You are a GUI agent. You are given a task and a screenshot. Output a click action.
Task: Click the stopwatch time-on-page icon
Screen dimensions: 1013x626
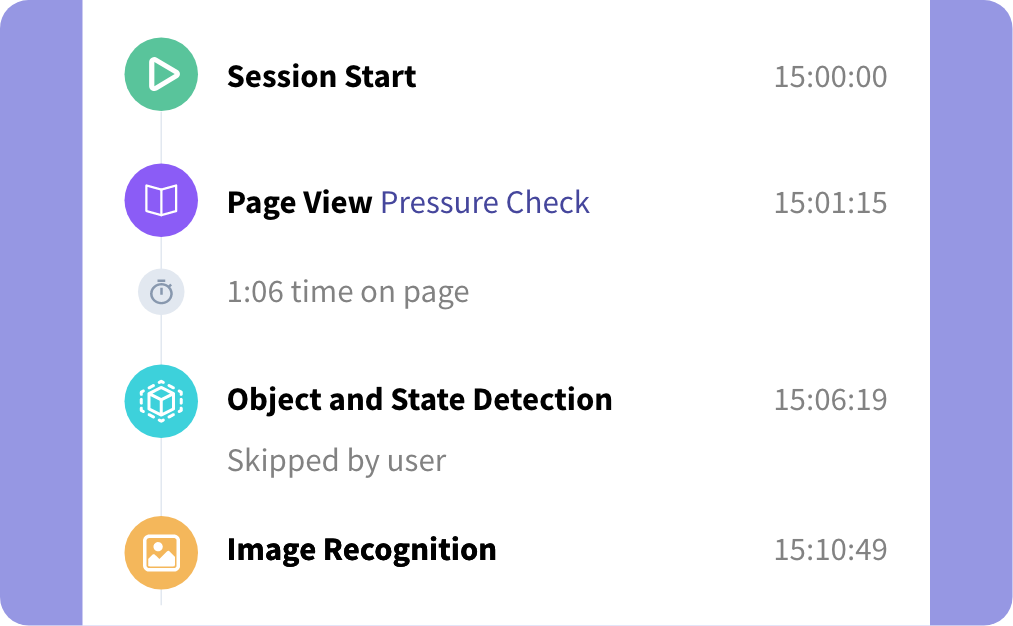point(160,291)
